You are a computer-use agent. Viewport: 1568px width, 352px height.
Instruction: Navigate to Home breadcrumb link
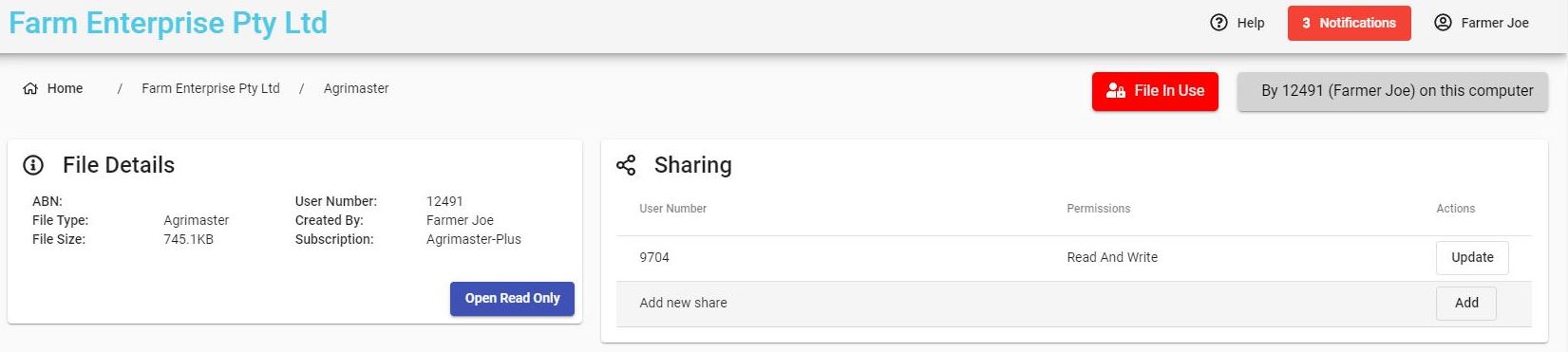click(65, 88)
